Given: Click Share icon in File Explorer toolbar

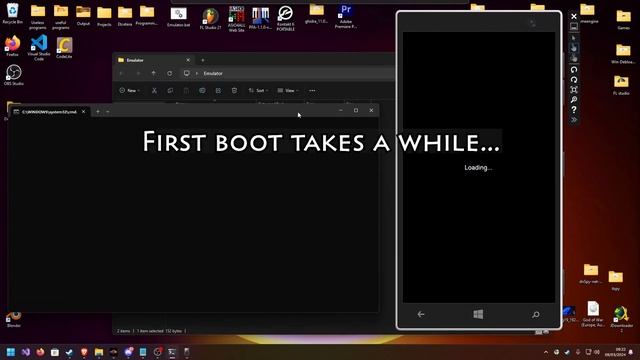Looking at the screenshot, I should click(x=218, y=90).
